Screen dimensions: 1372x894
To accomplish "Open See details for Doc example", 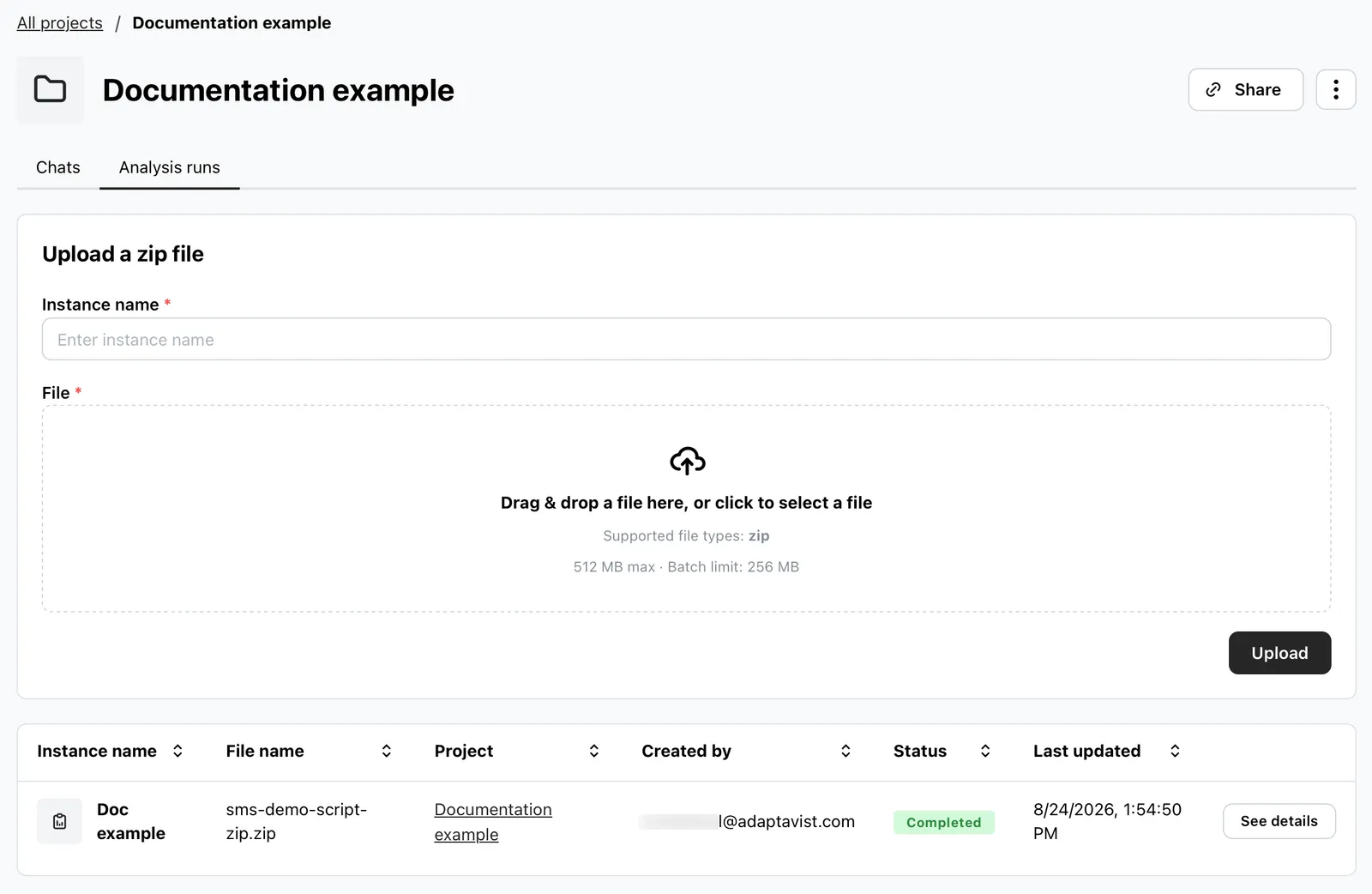I will 1279,821.
